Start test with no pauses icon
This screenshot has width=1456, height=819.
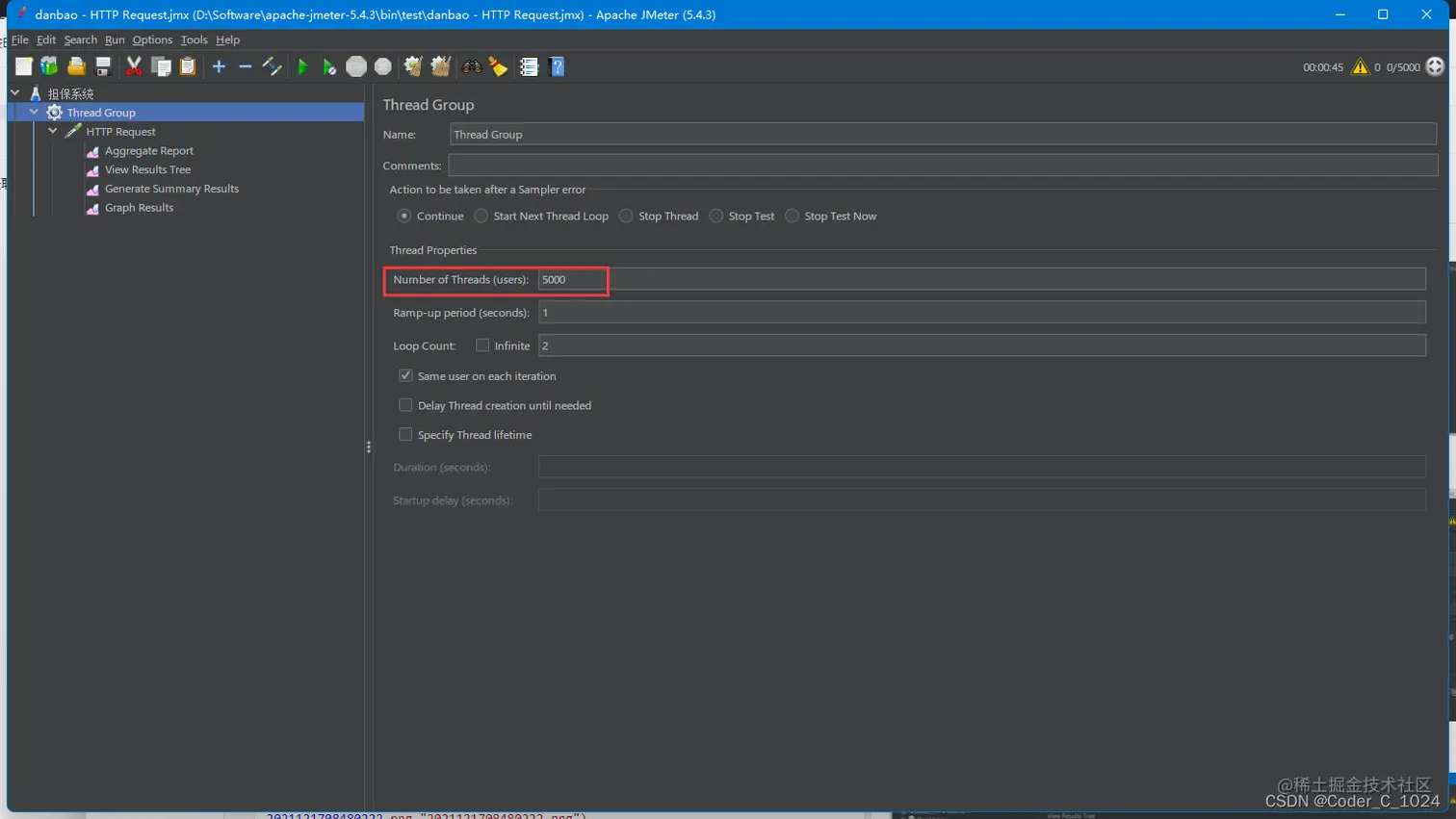pos(329,66)
